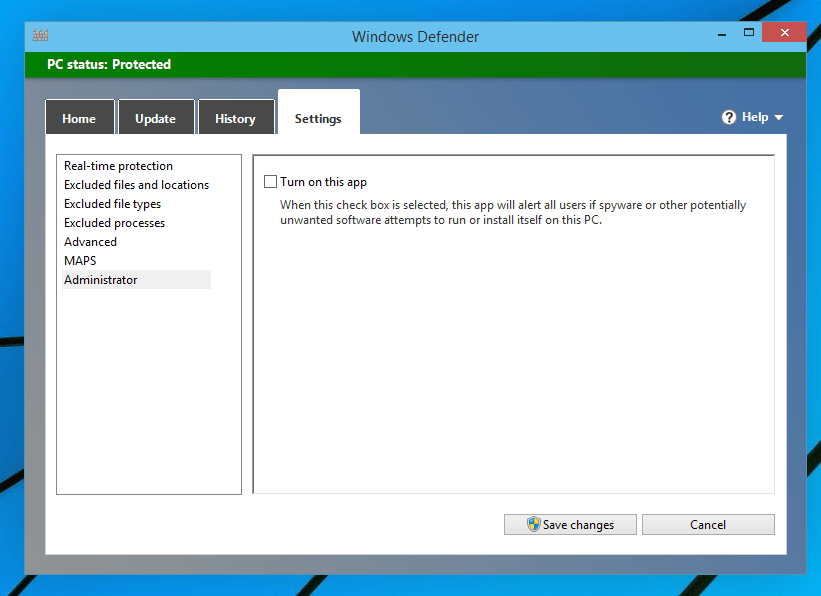Select Excluded processes settings entry
Viewport: 821px width, 596px height.
pyautogui.click(x=114, y=223)
